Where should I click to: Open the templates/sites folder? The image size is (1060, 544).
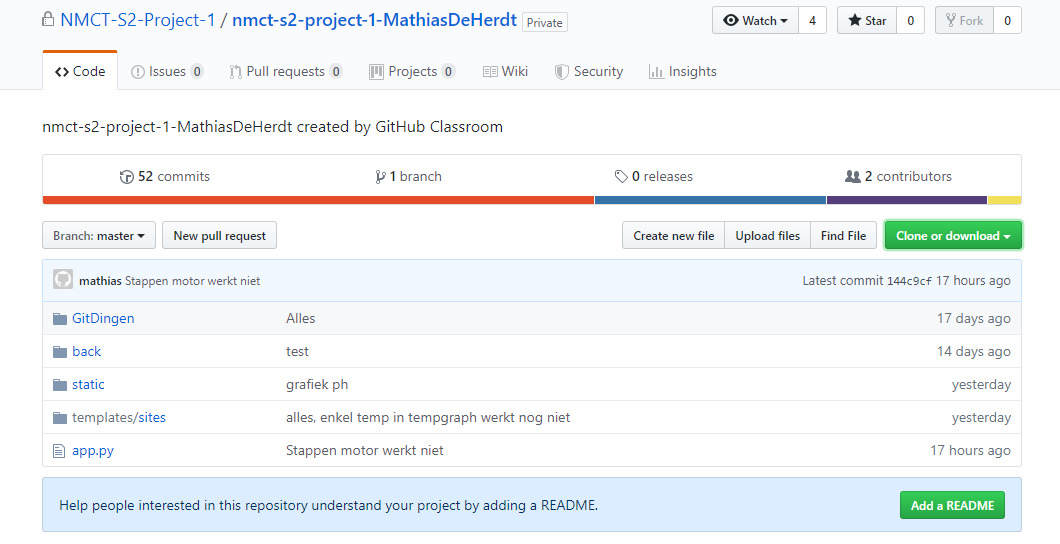119,418
